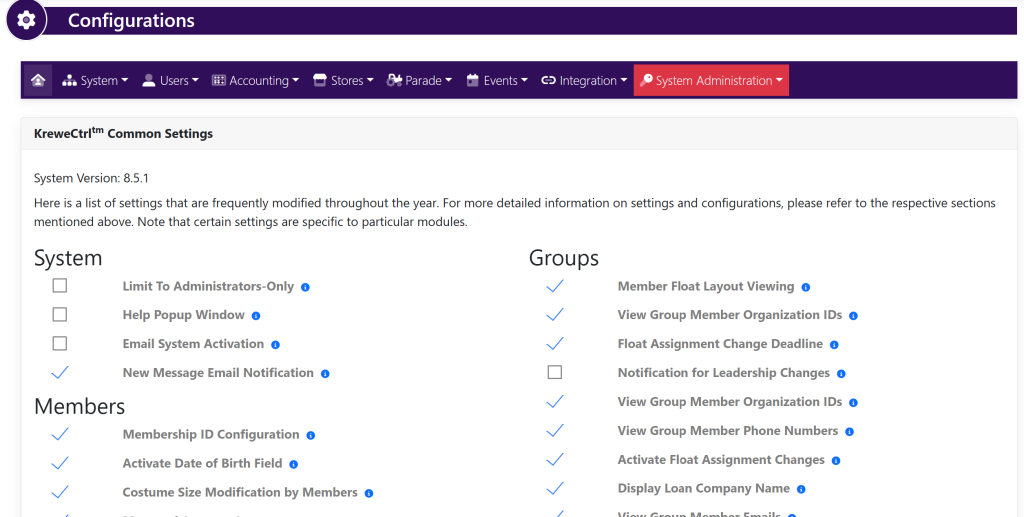Enable Limit To Administrators-Only checkbox
Image resolution: width=1024 pixels, height=517 pixels.
point(60,286)
